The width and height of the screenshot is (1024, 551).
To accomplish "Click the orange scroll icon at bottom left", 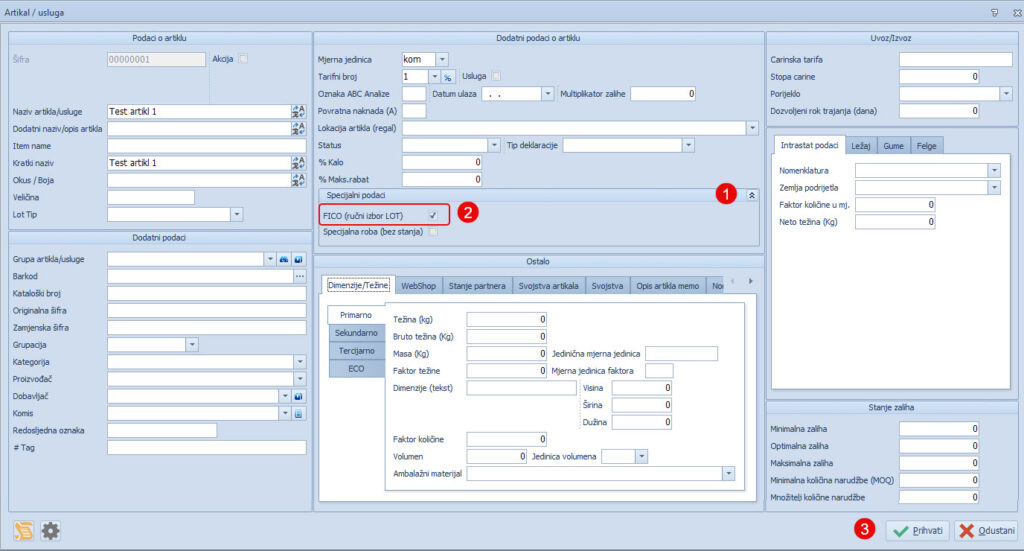I will click(x=24, y=530).
